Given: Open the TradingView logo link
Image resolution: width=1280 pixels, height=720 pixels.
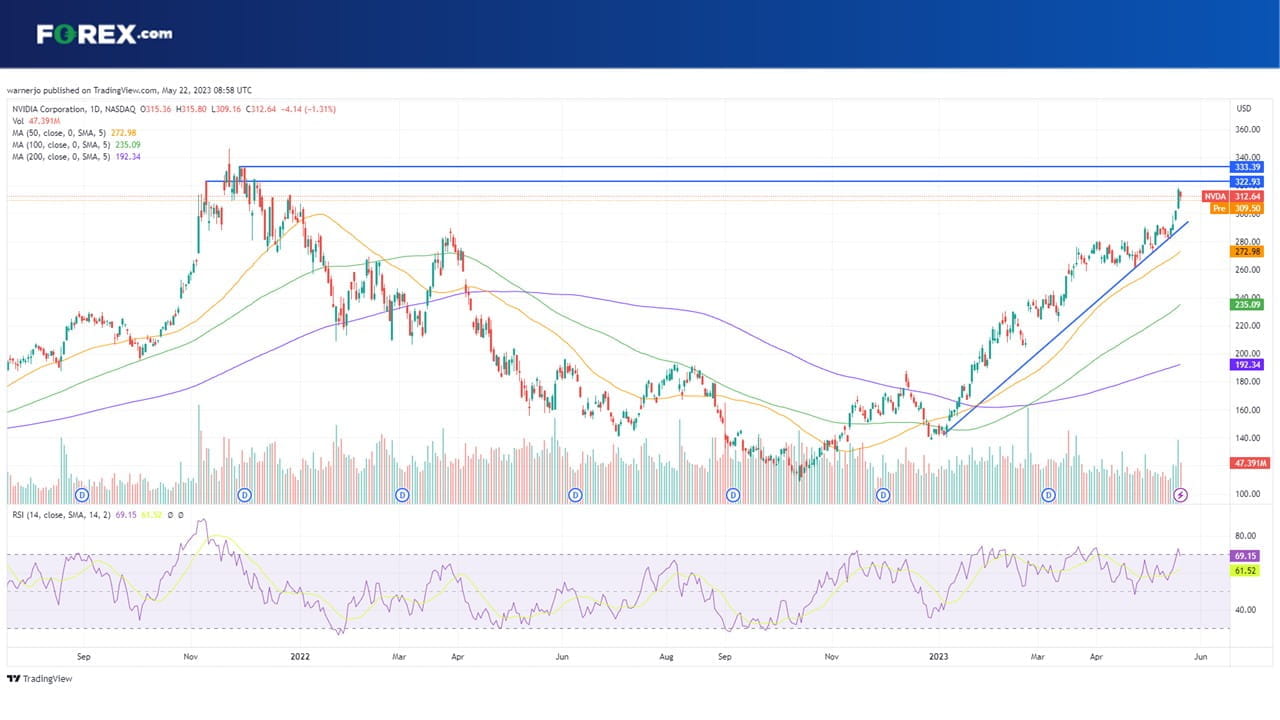Looking at the screenshot, I should (x=40, y=679).
